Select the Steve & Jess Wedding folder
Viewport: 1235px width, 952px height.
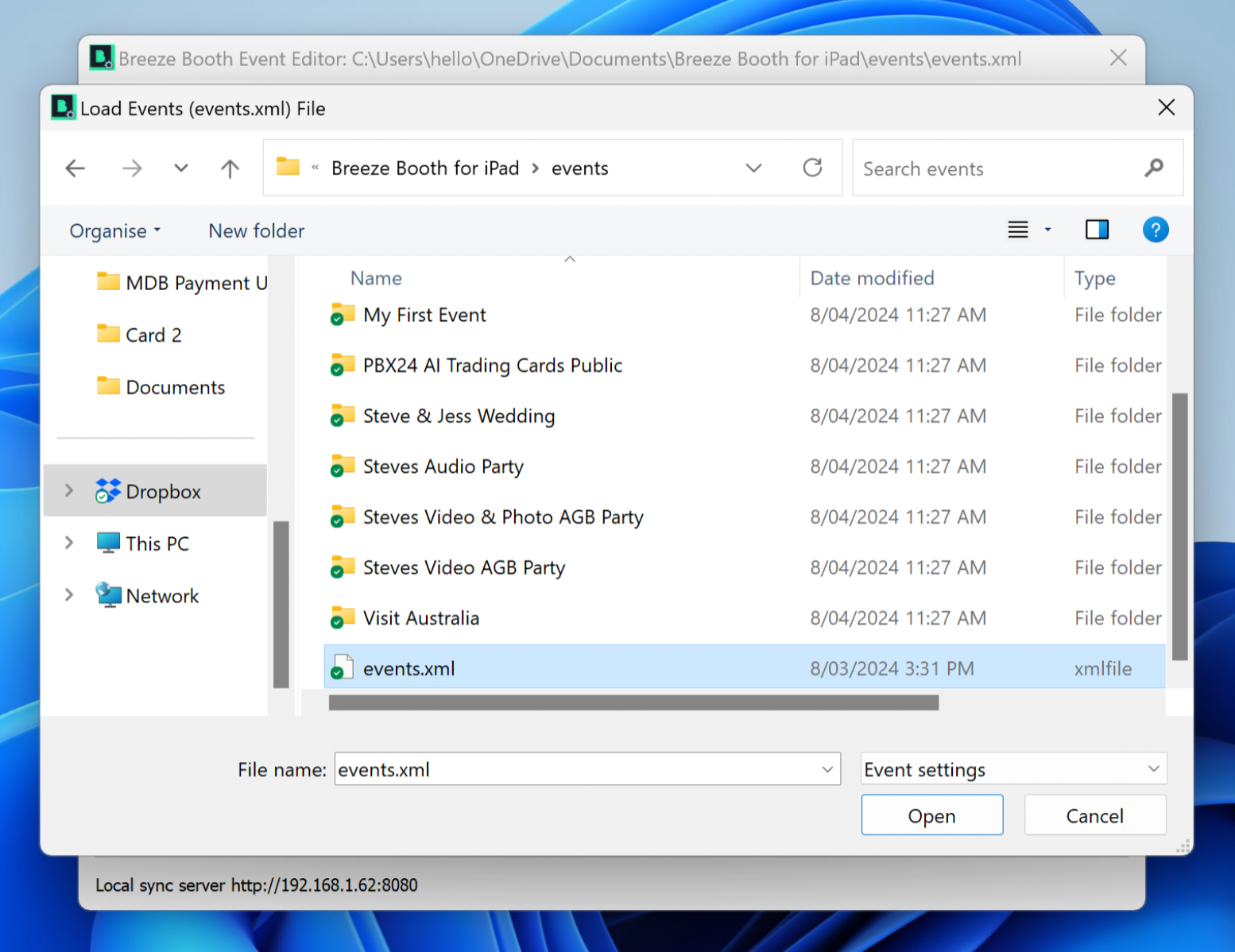[459, 416]
